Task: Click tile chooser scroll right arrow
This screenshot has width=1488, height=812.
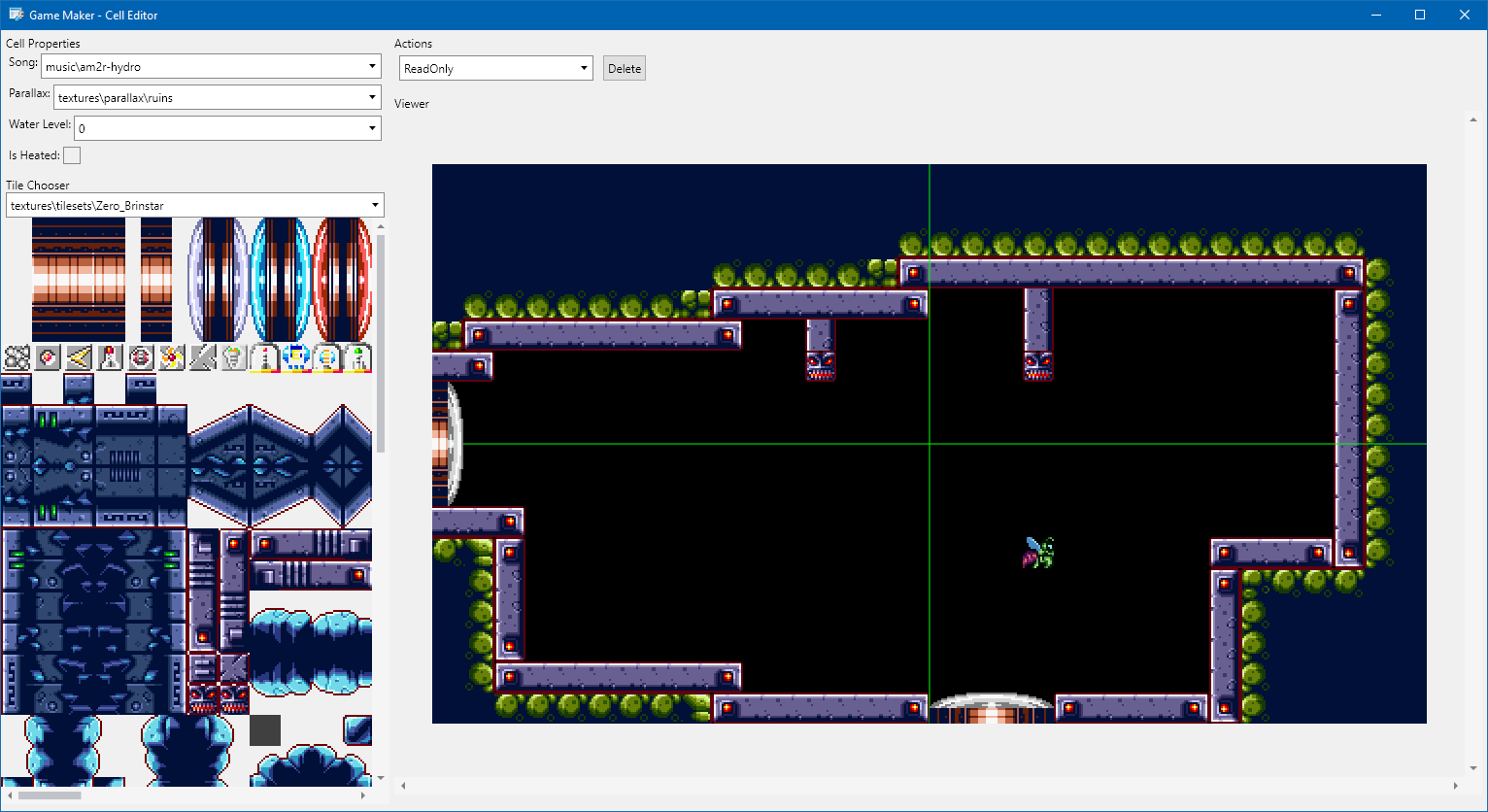Action: pyautogui.click(x=364, y=795)
